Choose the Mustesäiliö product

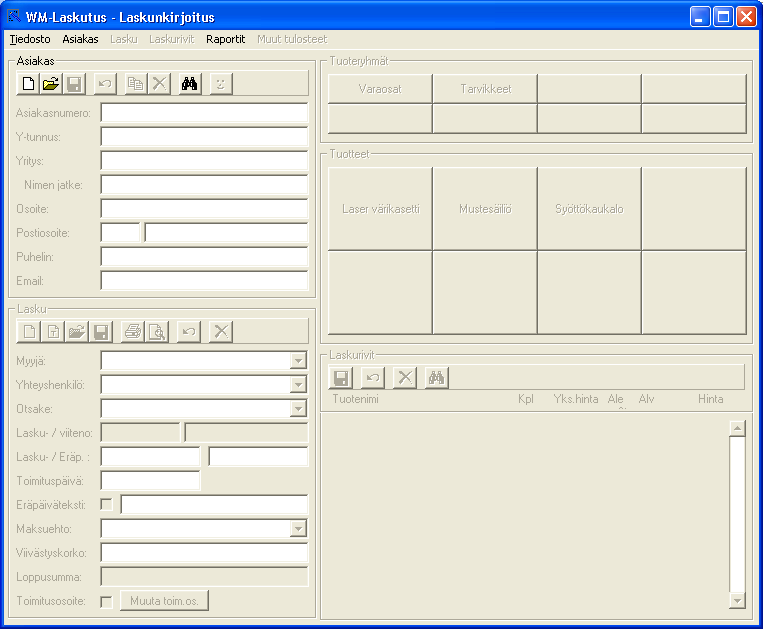[485, 209]
